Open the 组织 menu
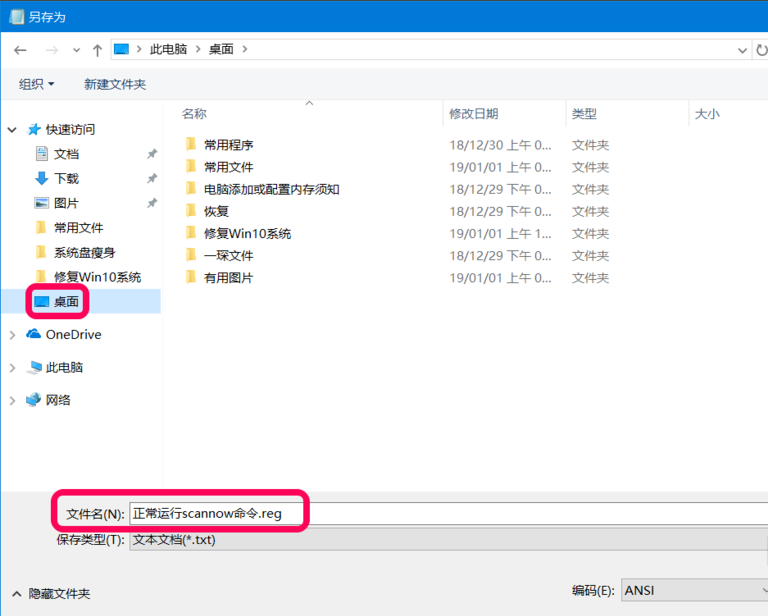This screenshot has width=768, height=616. pyautogui.click(x=36, y=84)
